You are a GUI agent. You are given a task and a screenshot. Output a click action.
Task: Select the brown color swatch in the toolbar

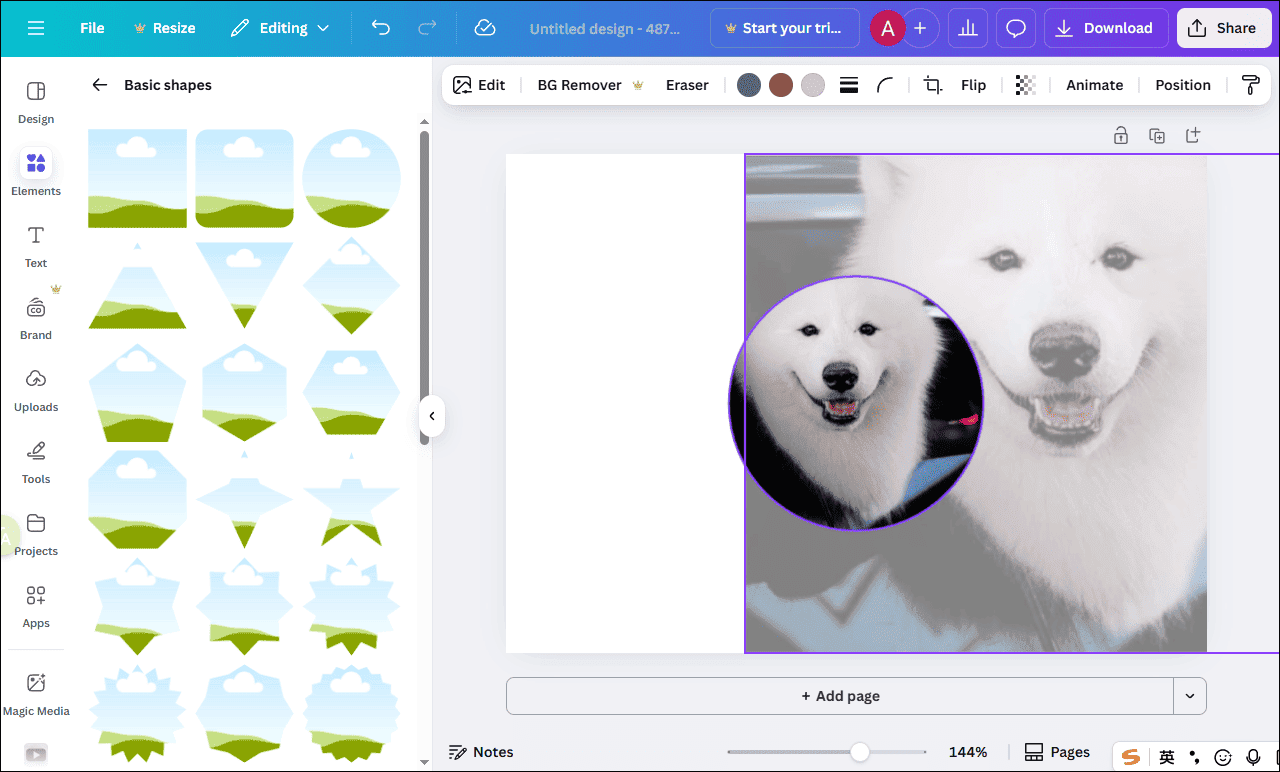point(781,85)
